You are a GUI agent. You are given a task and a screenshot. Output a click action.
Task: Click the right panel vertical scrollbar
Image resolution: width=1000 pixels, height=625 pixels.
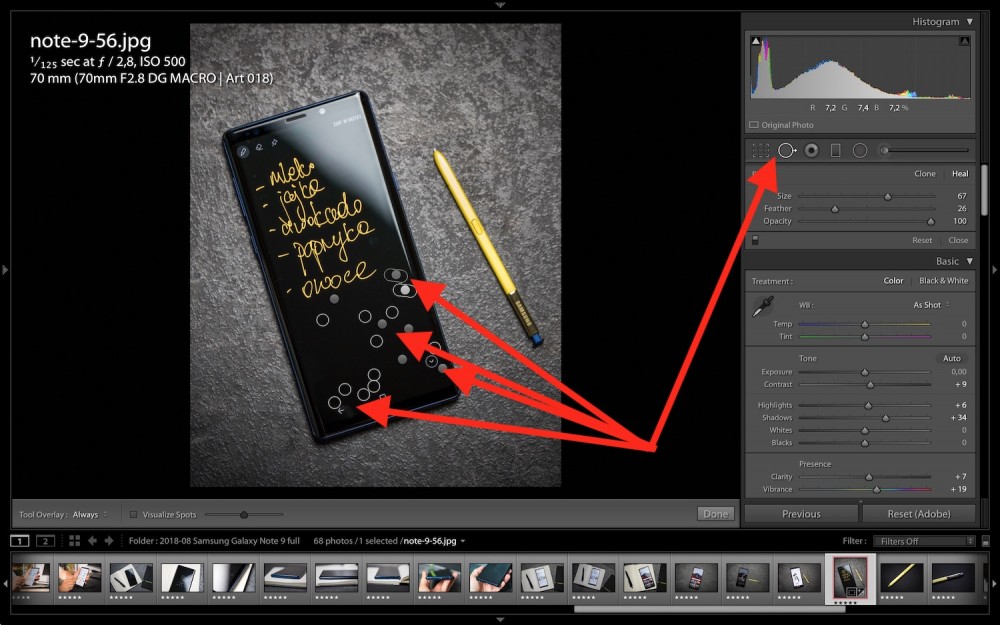(985, 190)
